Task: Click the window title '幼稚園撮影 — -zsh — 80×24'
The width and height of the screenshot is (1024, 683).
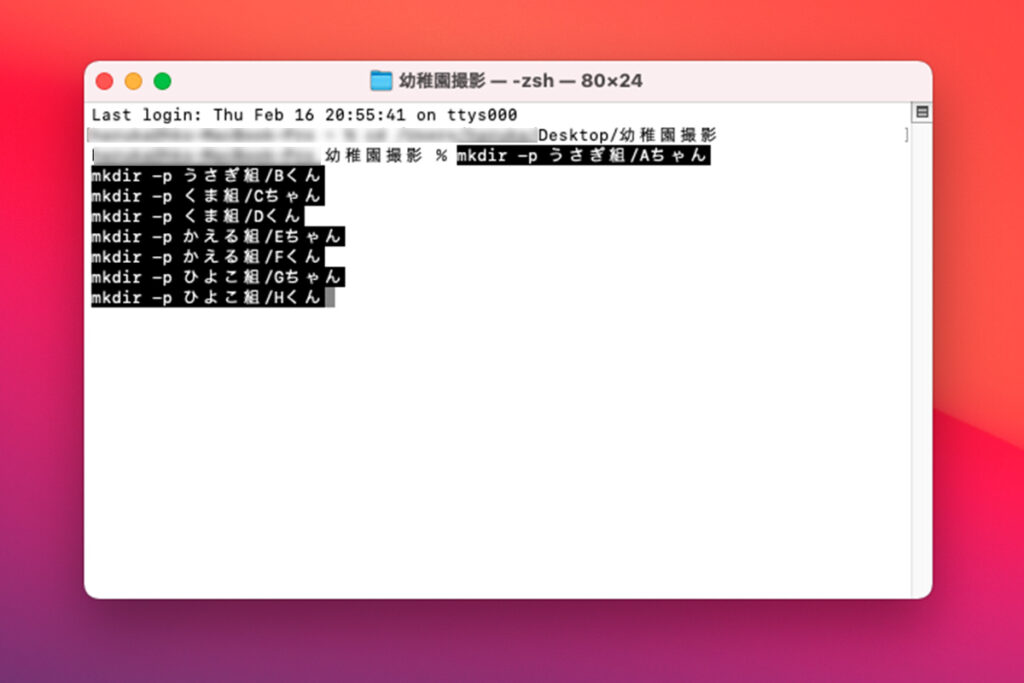Action: 520,81
